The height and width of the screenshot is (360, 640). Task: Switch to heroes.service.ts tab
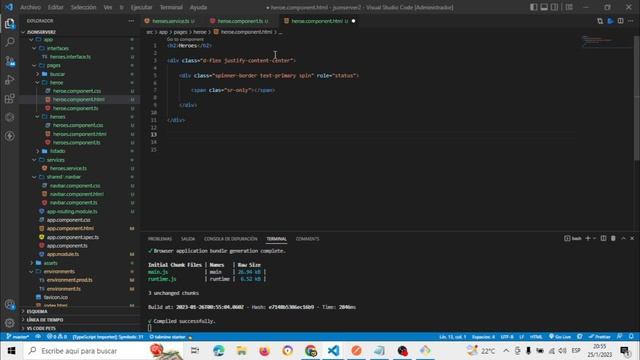171,21
